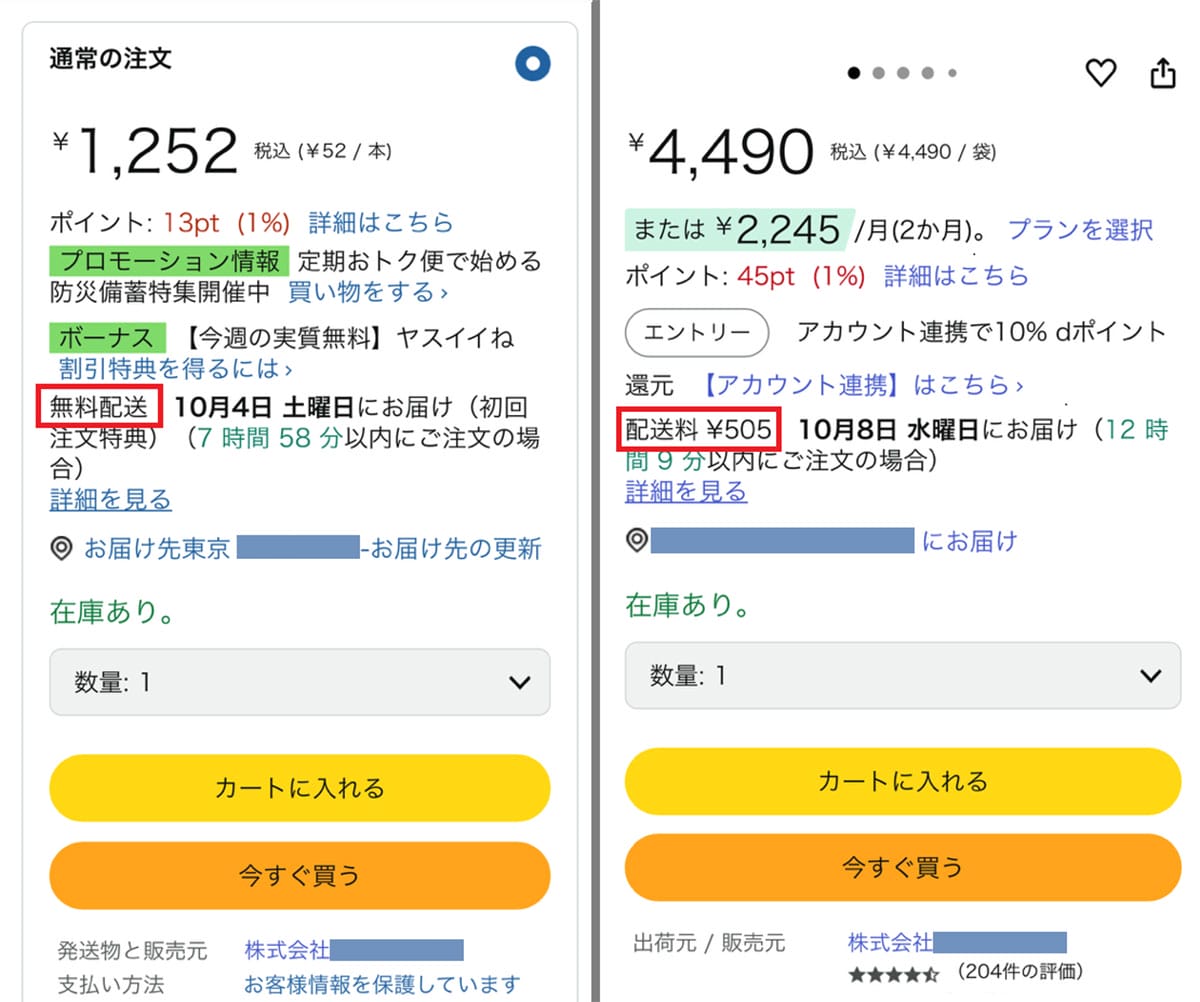Click the エントリー pill button

tap(696, 332)
